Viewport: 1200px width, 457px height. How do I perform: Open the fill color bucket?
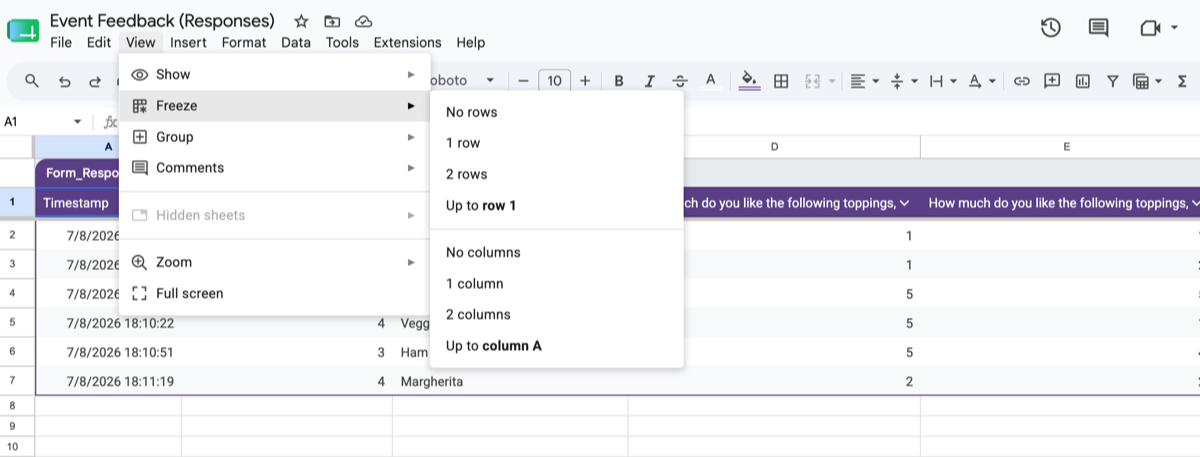[x=749, y=81]
